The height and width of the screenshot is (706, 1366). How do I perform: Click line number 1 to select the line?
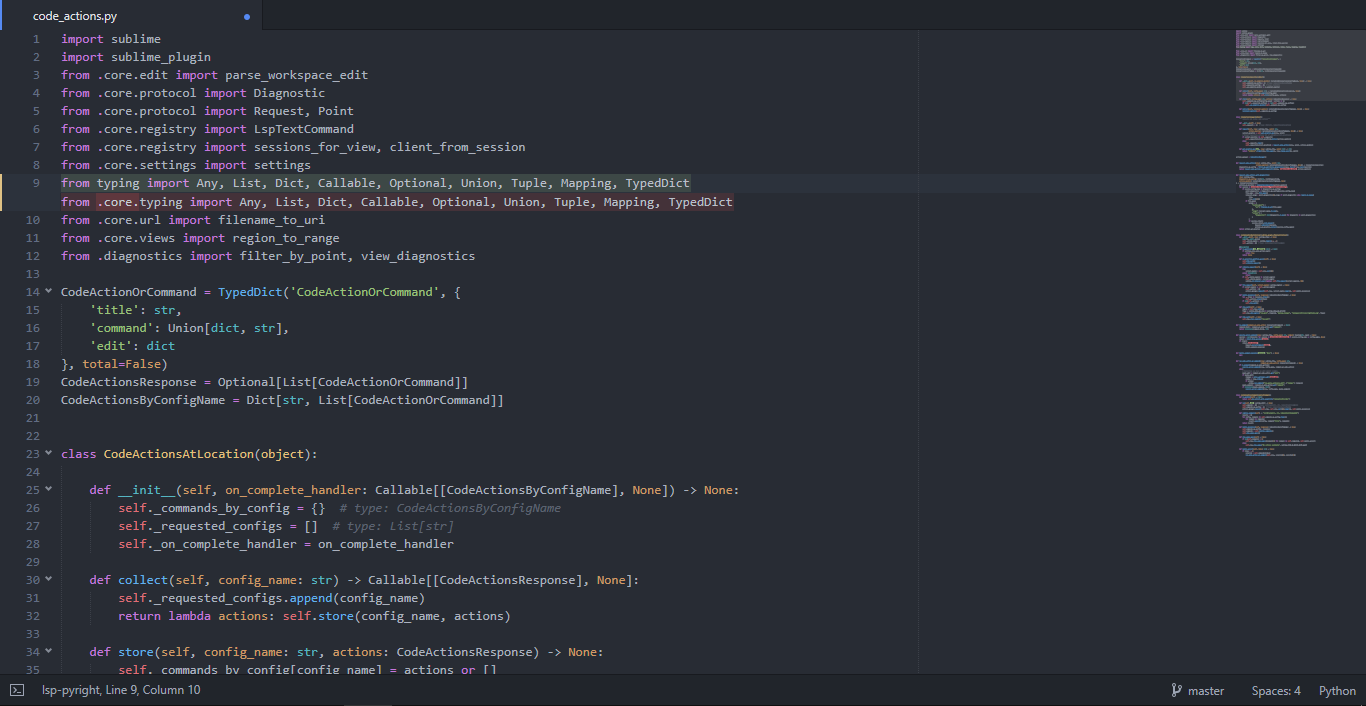35,38
